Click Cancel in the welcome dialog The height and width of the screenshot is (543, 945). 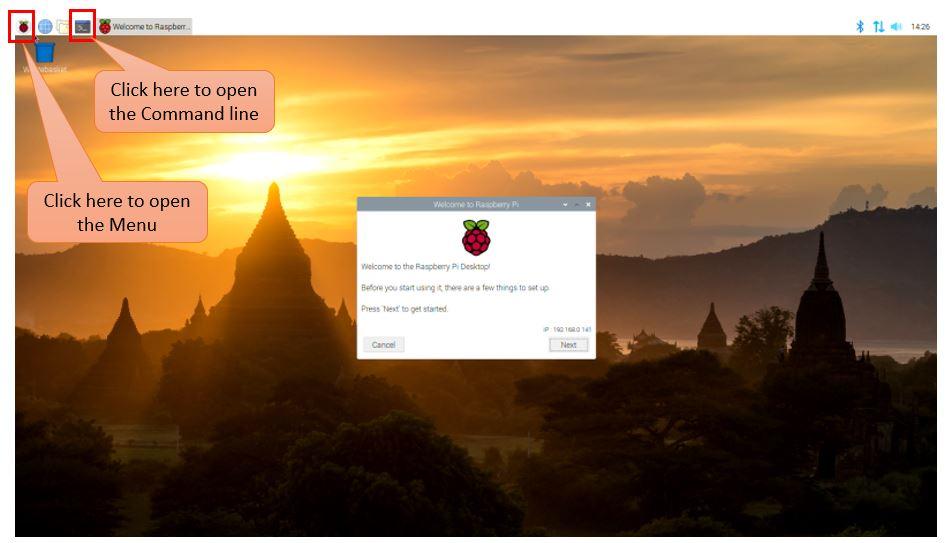(383, 345)
